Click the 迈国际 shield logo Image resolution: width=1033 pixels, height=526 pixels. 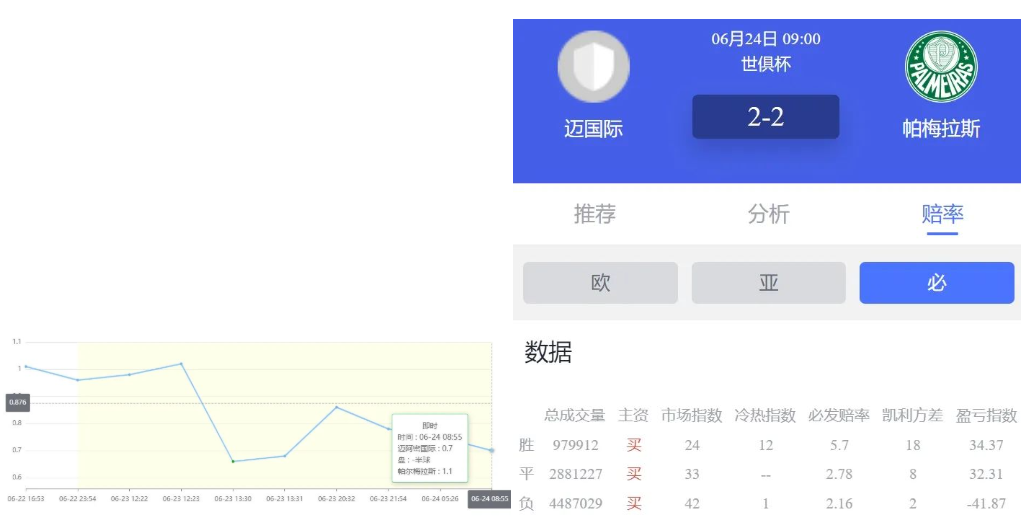[593, 67]
